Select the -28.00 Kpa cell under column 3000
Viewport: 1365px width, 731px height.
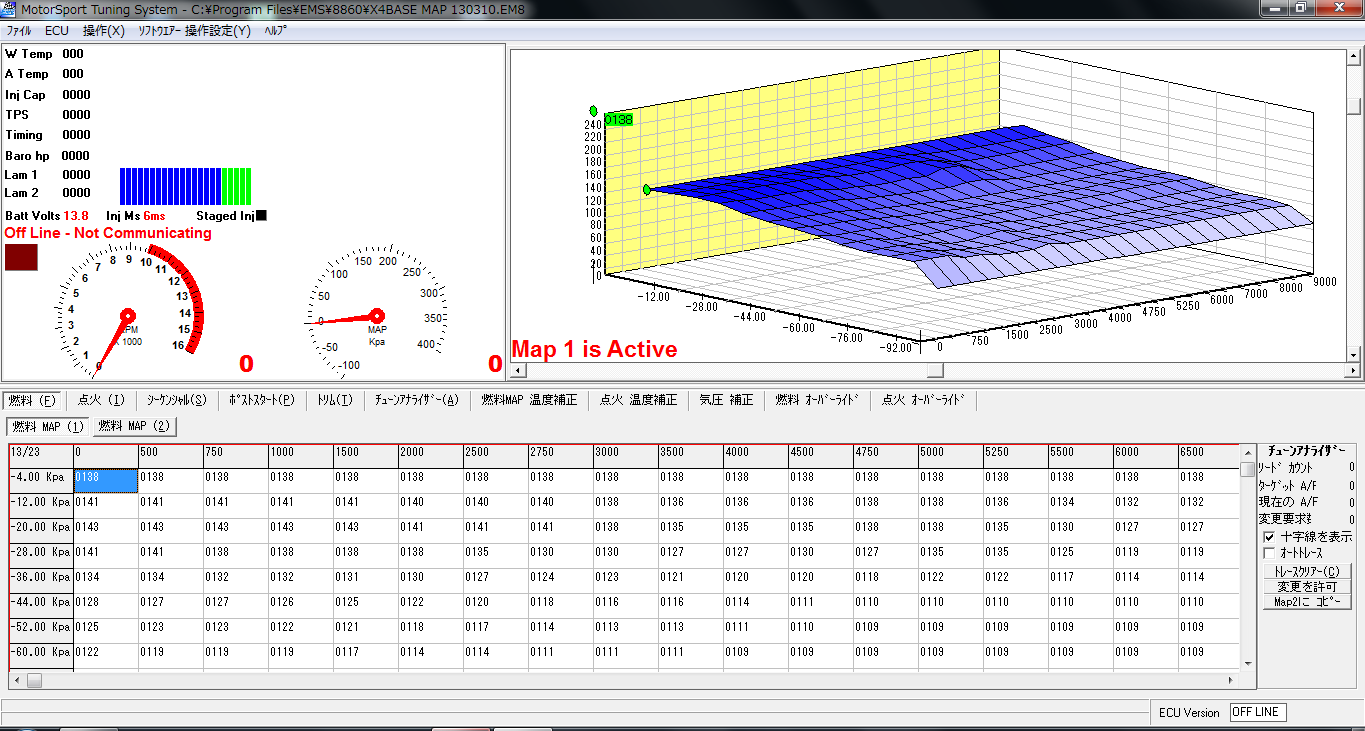click(625, 555)
